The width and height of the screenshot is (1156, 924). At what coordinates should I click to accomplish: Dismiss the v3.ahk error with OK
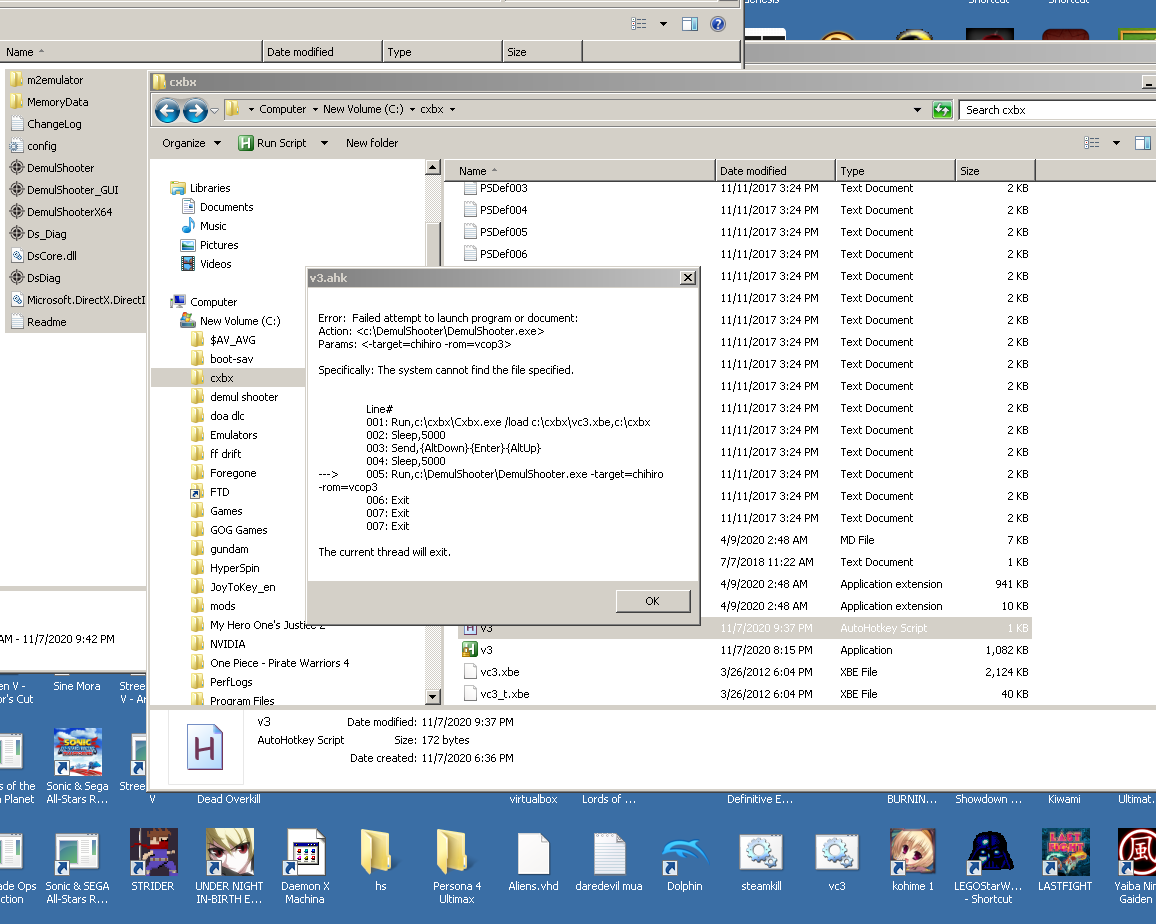(653, 600)
